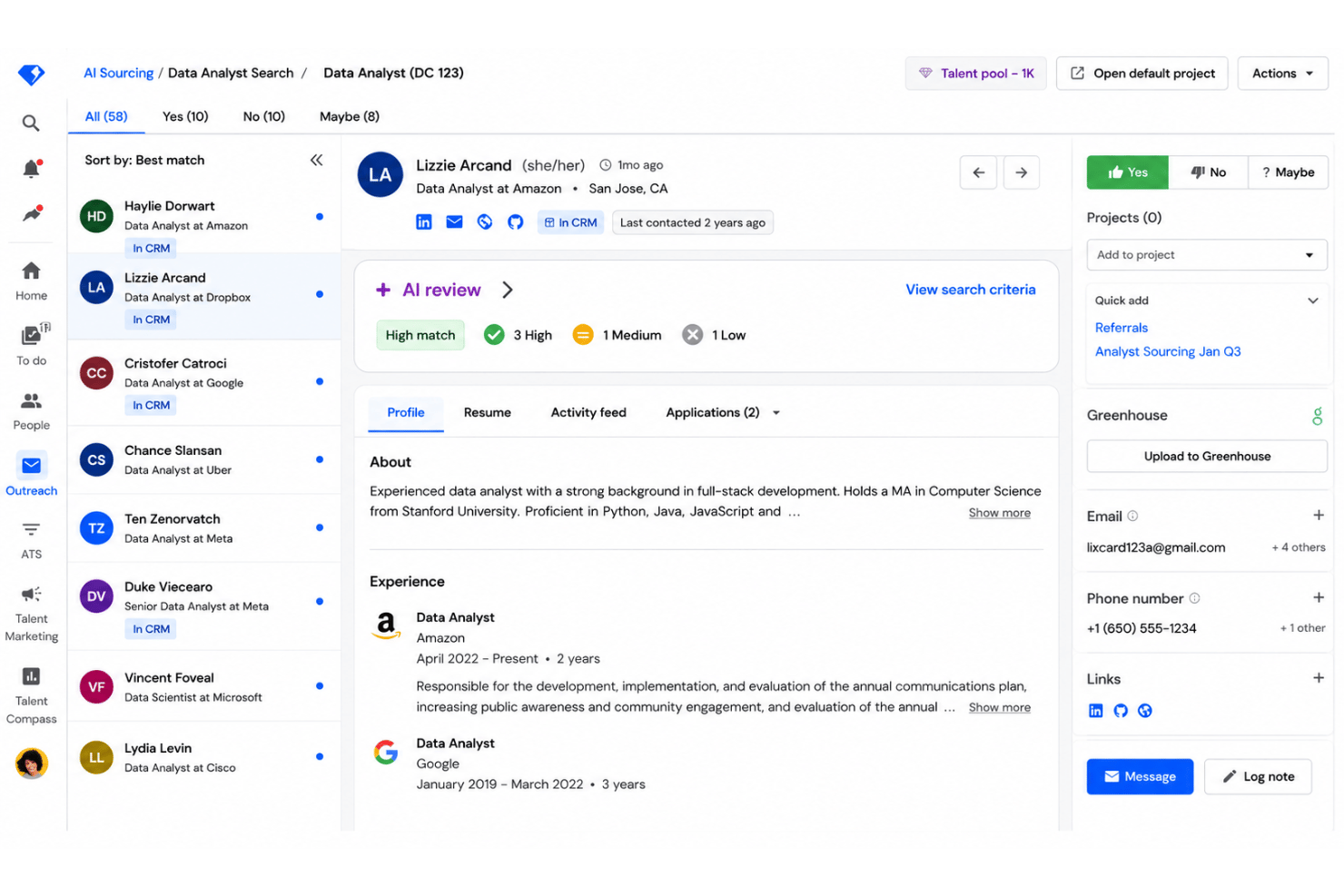Mark candidate as Maybe
Screen dimensions: 1344x896
point(1288,172)
